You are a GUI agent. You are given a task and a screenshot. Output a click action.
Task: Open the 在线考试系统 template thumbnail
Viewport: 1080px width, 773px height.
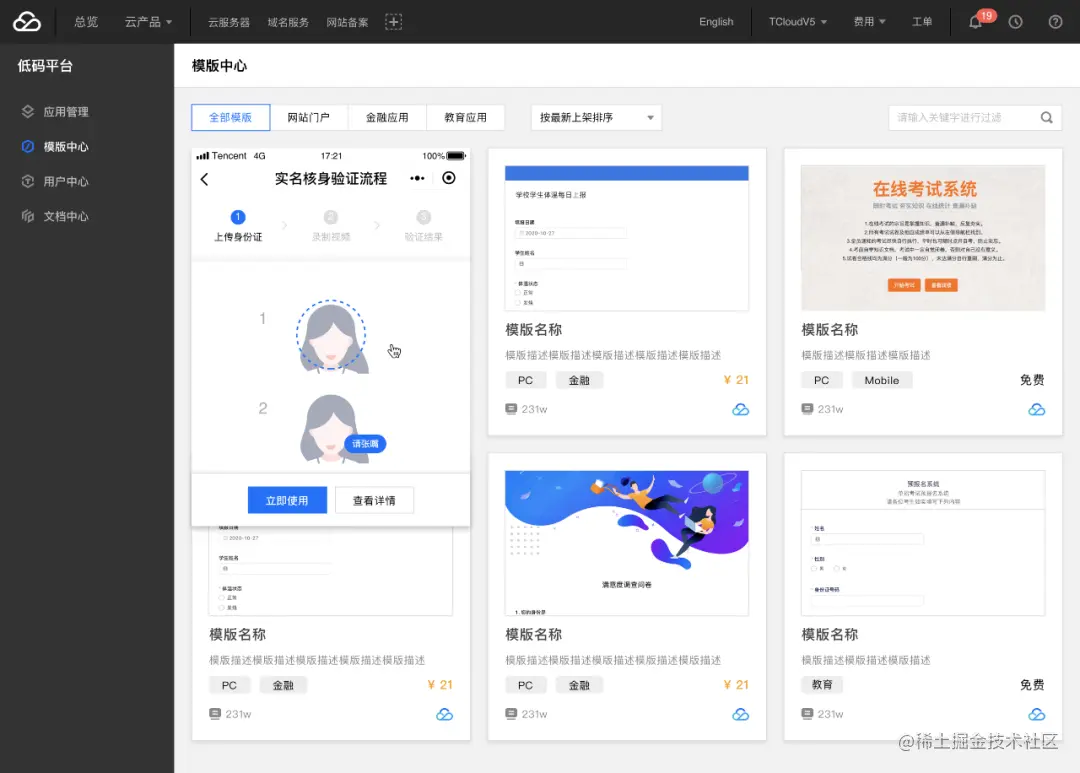click(923, 238)
